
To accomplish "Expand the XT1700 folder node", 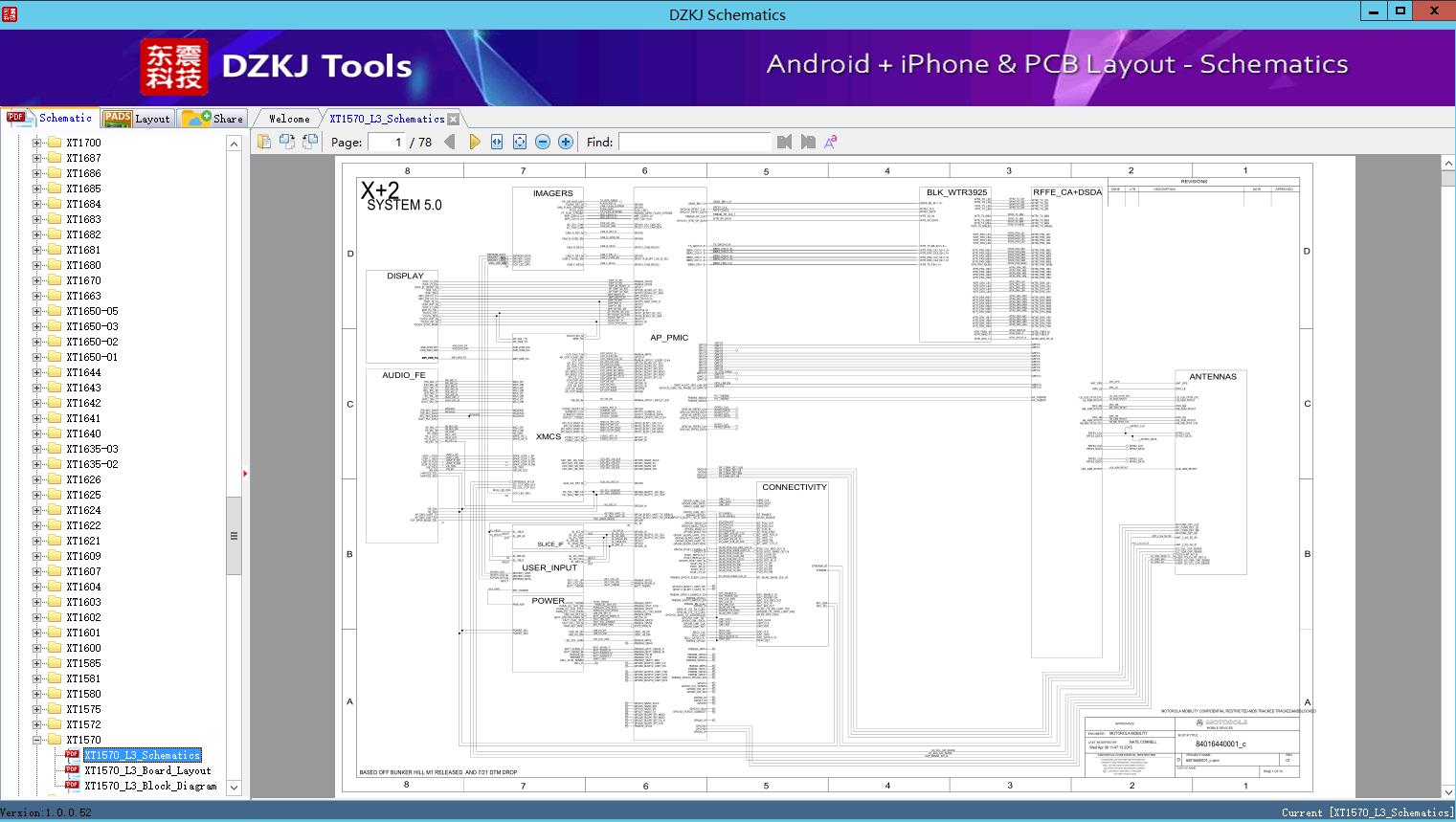I will pyautogui.click(x=37, y=143).
